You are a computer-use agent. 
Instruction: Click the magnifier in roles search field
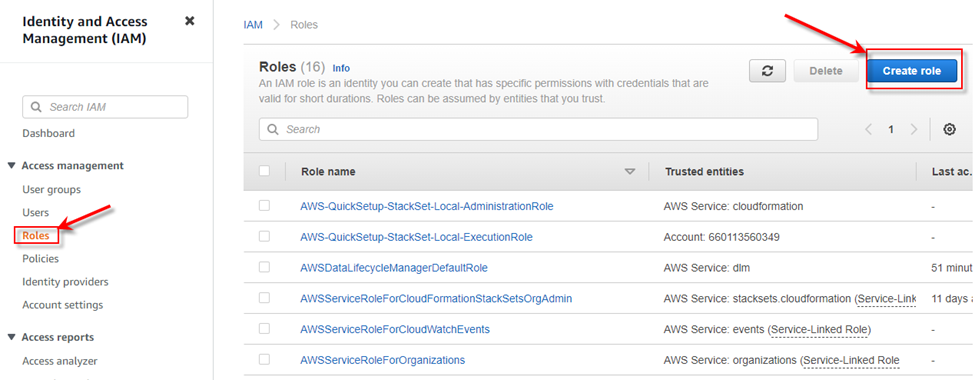(x=272, y=129)
